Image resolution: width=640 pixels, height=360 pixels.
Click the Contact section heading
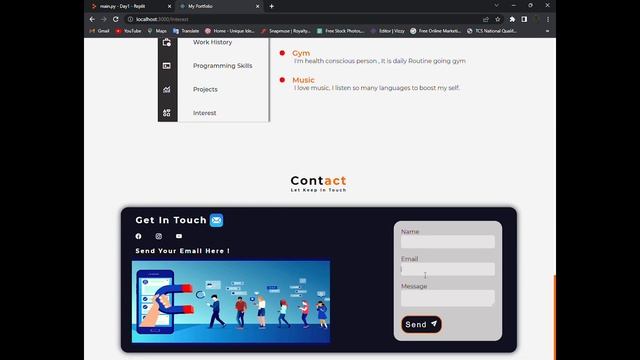(x=318, y=180)
